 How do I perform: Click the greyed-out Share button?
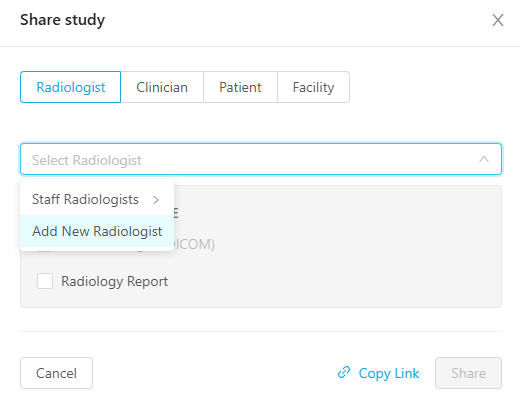pyautogui.click(x=468, y=373)
